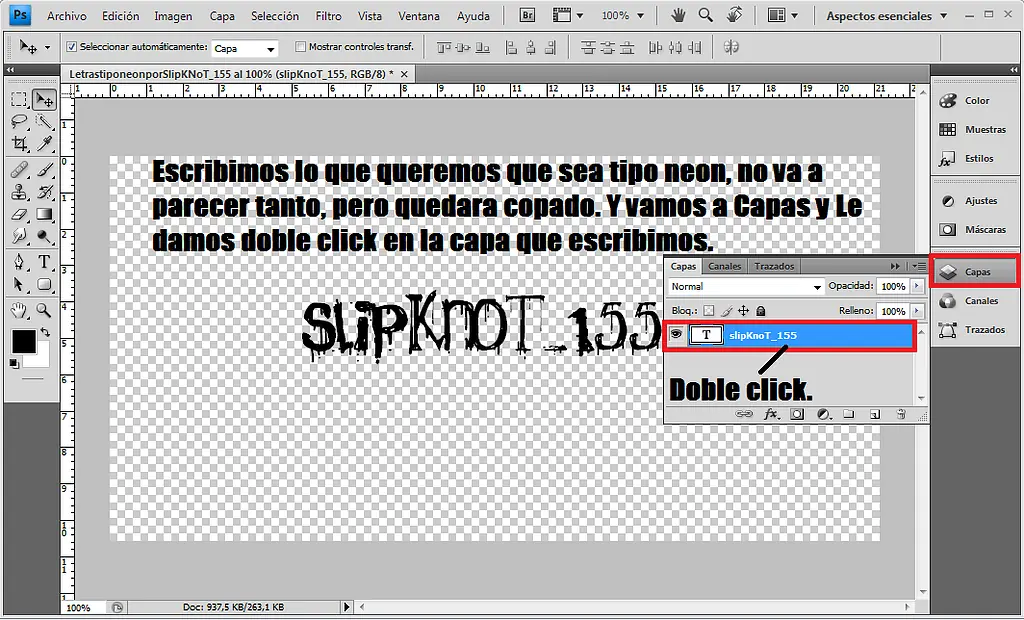Click the black foreground color swatch
The height and width of the screenshot is (620, 1024).
pos(23,341)
